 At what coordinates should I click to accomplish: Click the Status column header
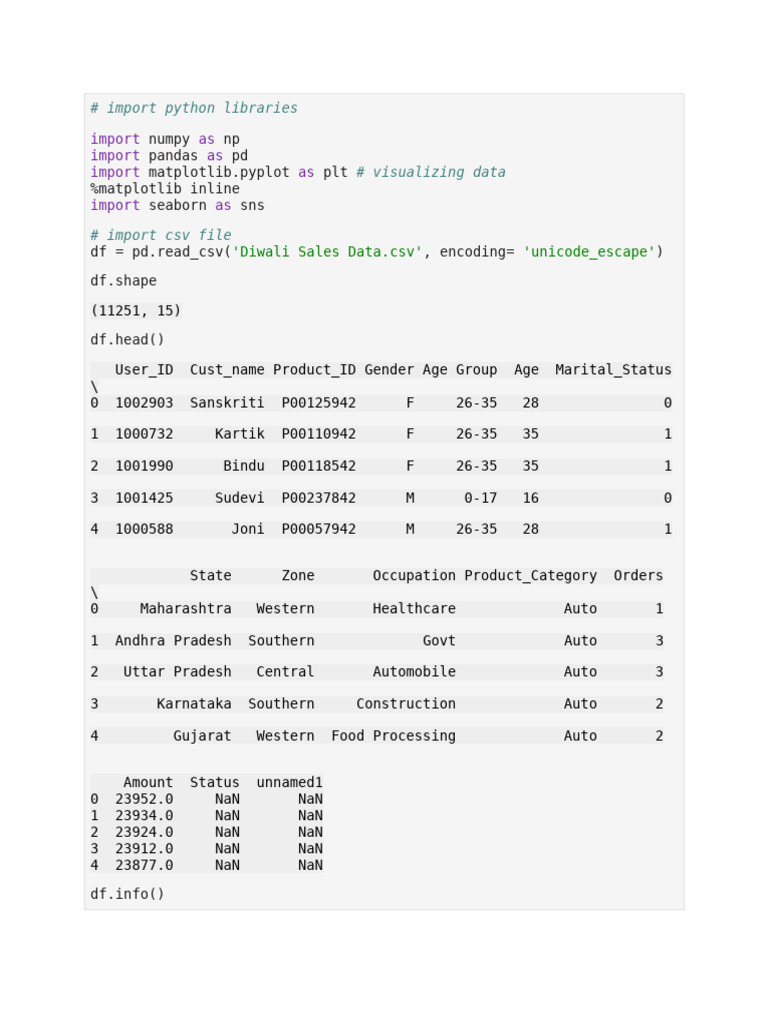[x=215, y=782]
